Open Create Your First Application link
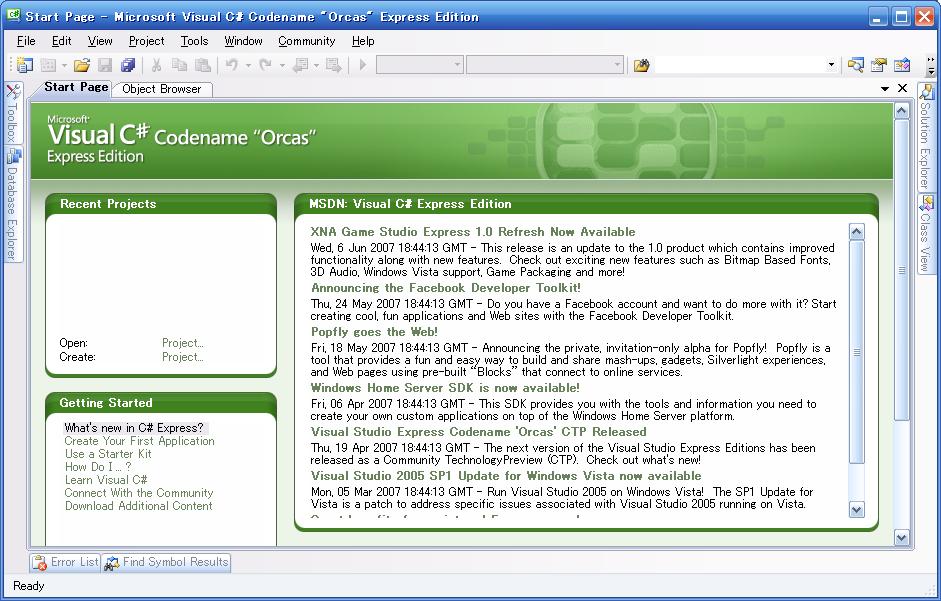The width and height of the screenshot is (941, 601). (139, 441)
